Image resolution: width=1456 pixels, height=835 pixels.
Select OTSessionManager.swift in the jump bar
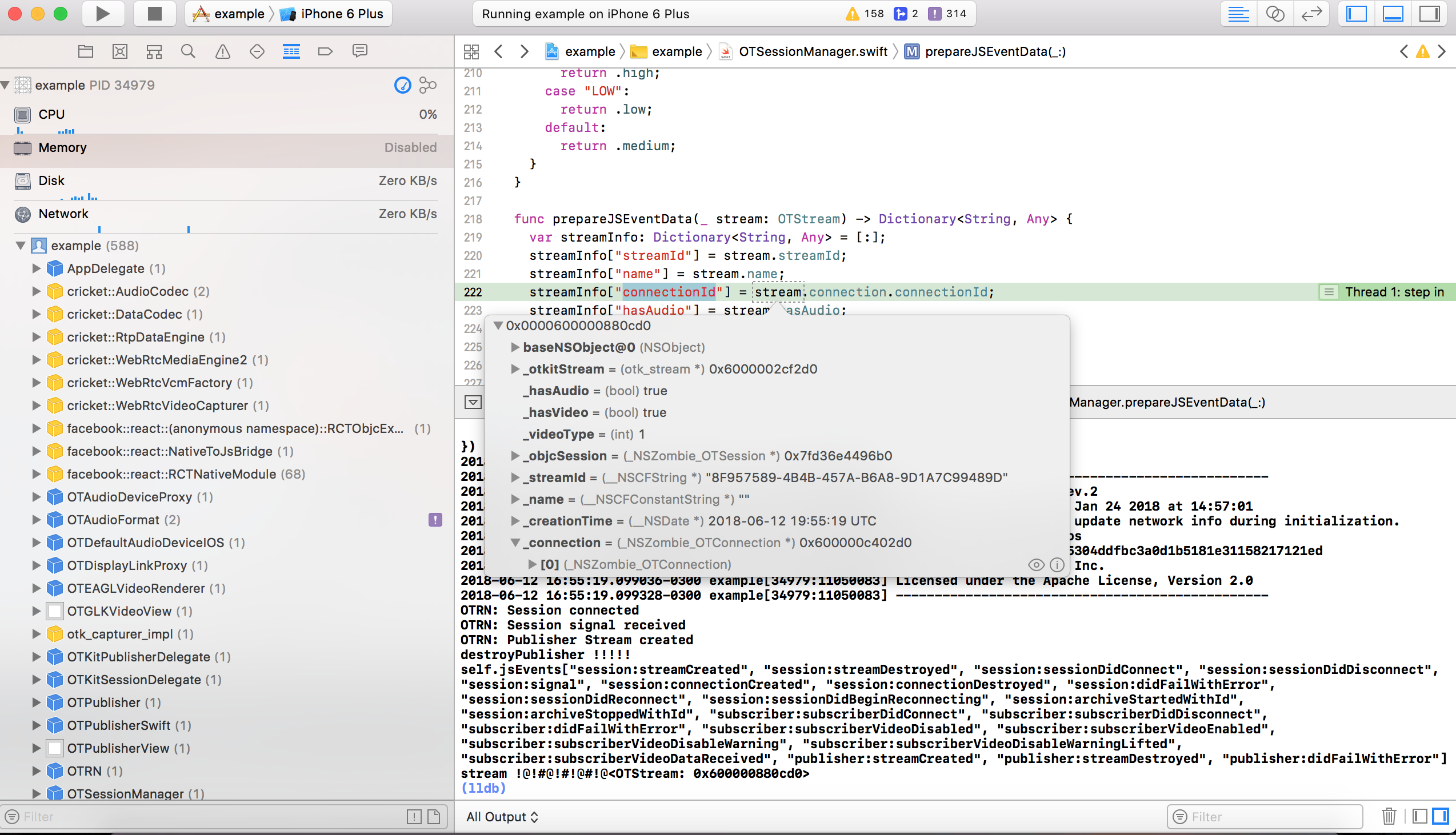(813, 51)
